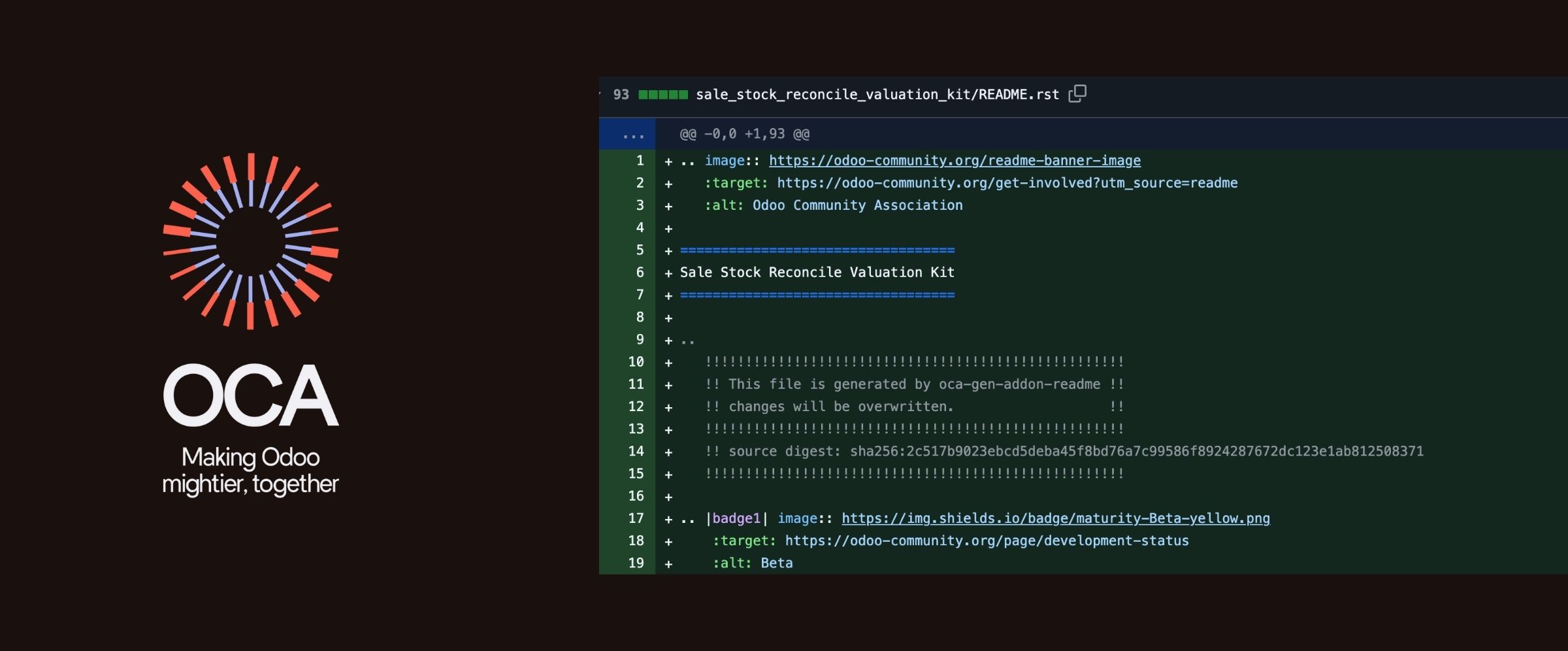Screen dimensions: 1568x651
Task: Expand hidden lines with the ... control
Action: point(627,134)
